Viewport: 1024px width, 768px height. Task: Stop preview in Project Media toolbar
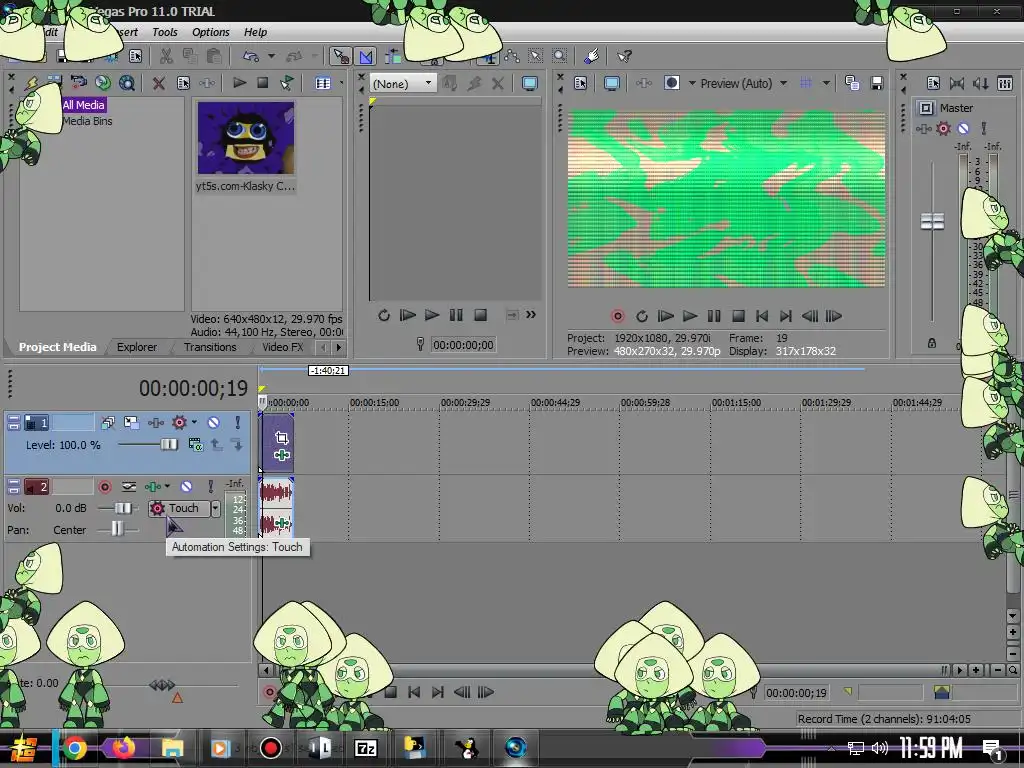[263, 83]
